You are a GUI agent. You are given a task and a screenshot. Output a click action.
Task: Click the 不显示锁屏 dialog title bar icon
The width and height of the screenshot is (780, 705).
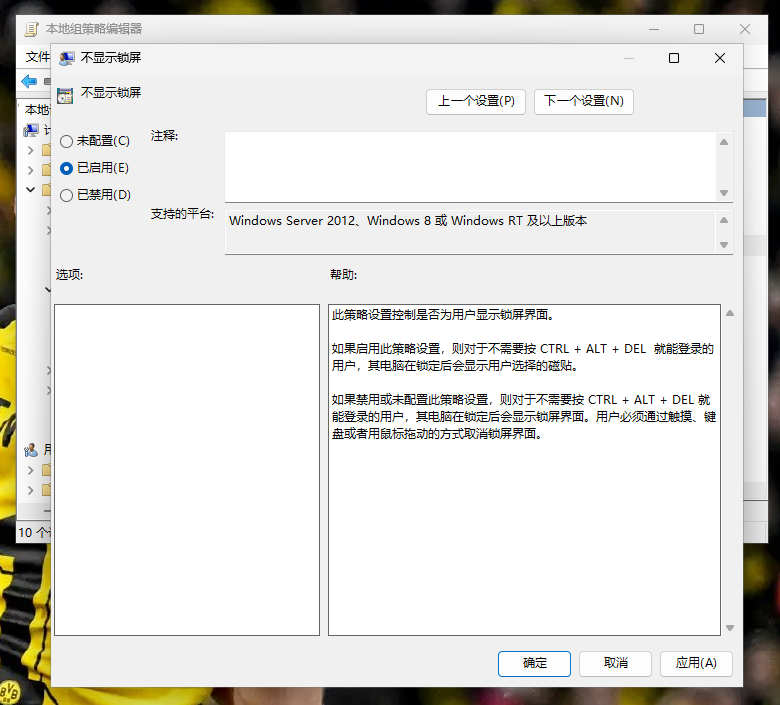coord(67,59)
